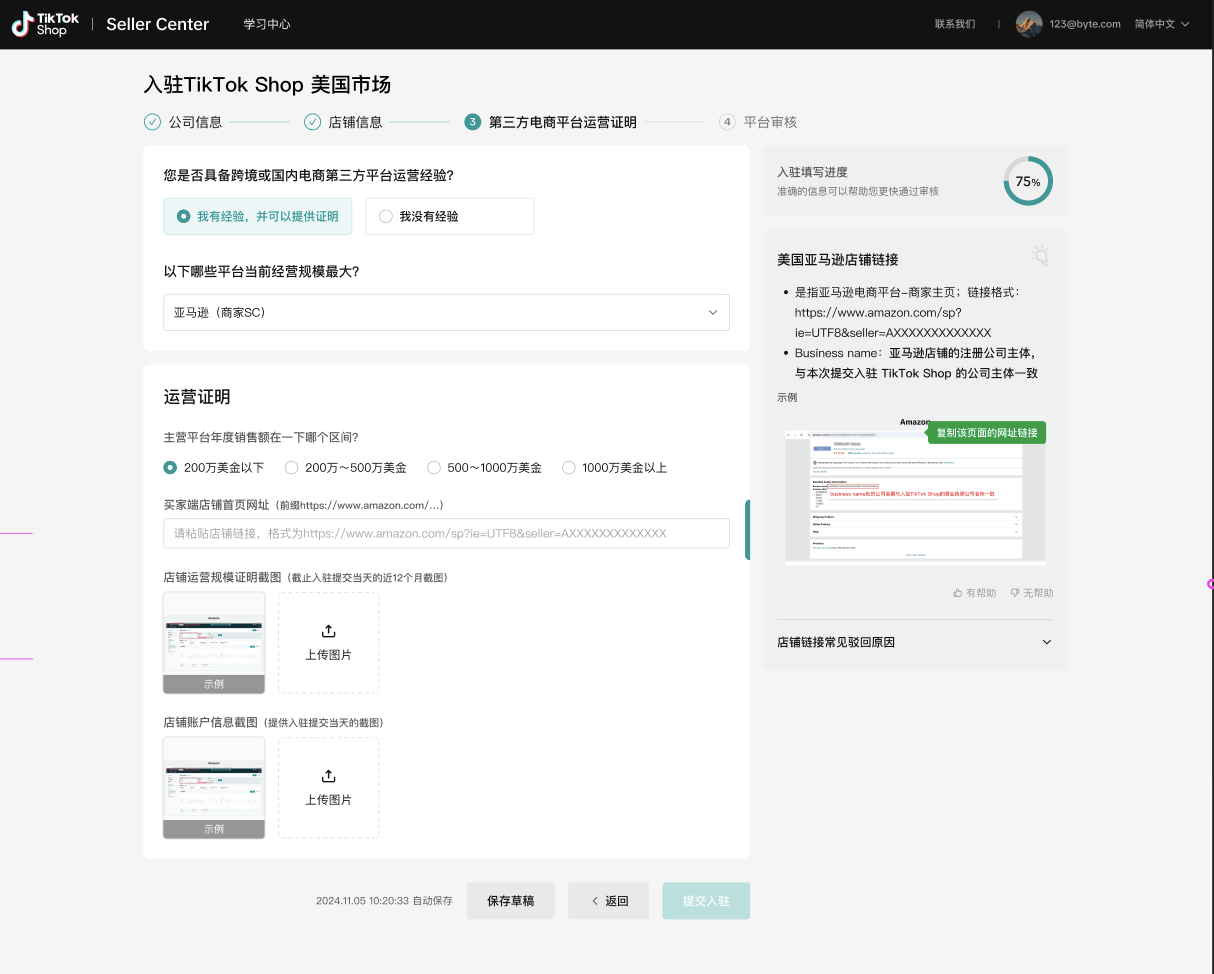Click the 保存草稿 button
Viewport: 1214px width, 974px height.
click(510, 900)
